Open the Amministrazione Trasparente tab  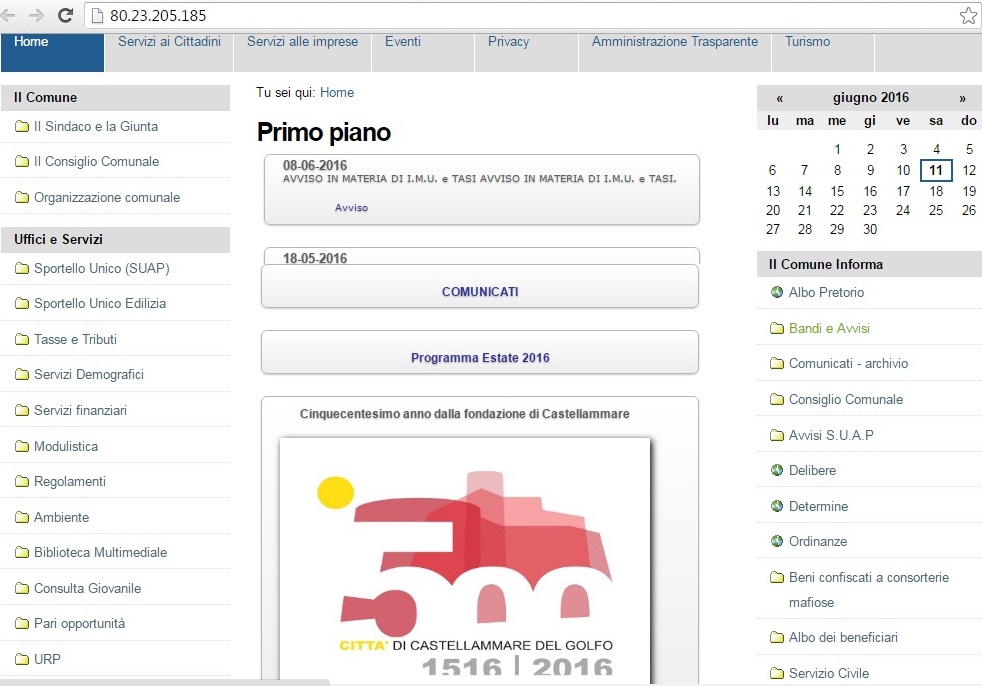click(x=674, y=42)
